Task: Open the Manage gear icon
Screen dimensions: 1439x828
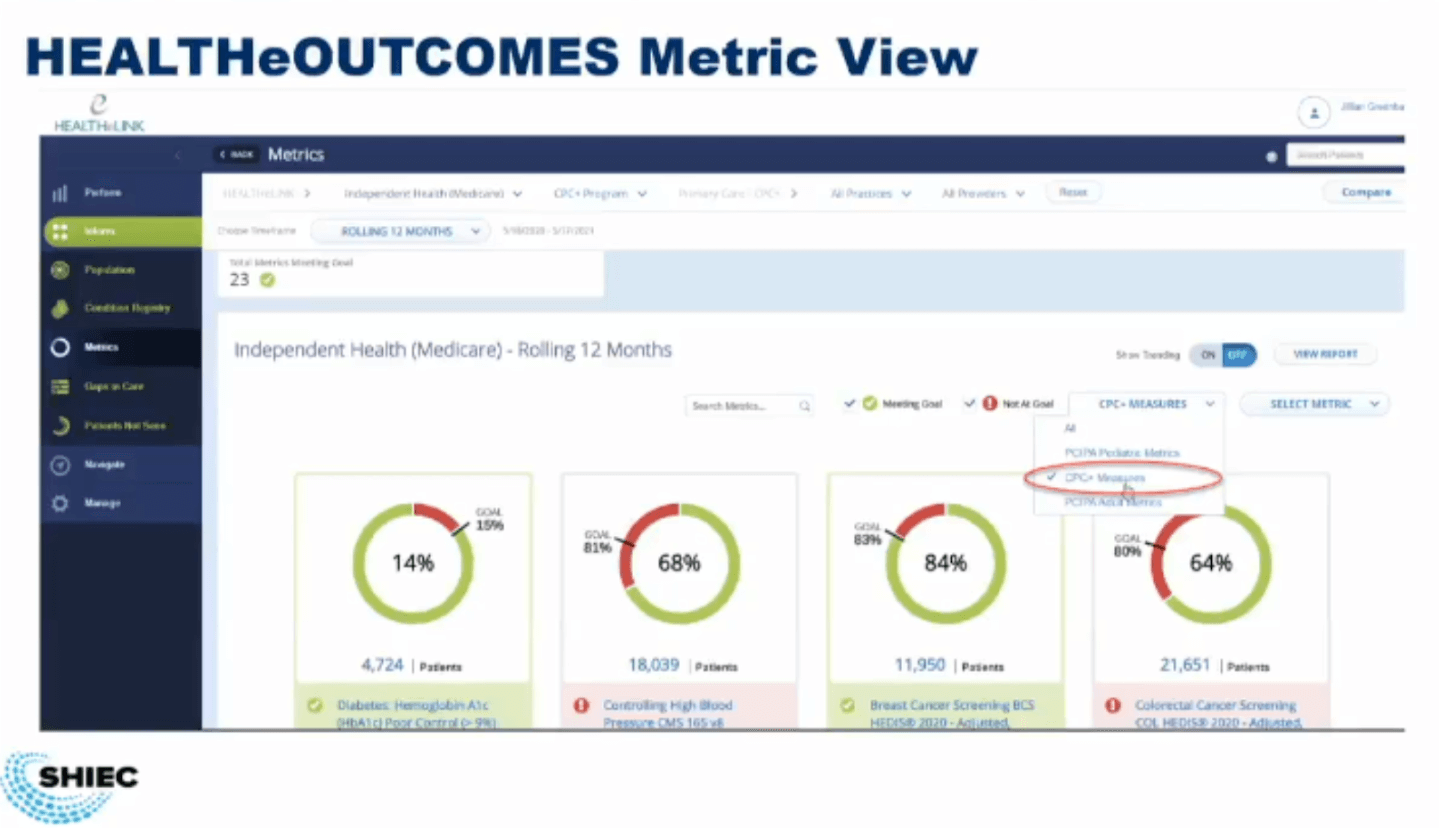Action: (x=60, y=503)
